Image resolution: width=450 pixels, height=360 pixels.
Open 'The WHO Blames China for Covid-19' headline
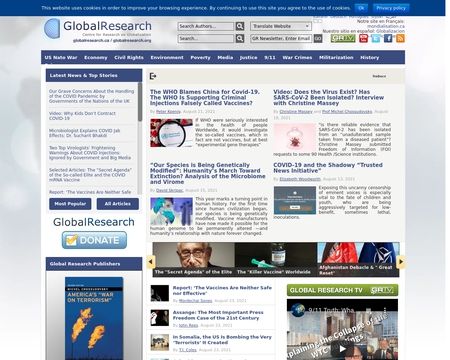point(205,97)
